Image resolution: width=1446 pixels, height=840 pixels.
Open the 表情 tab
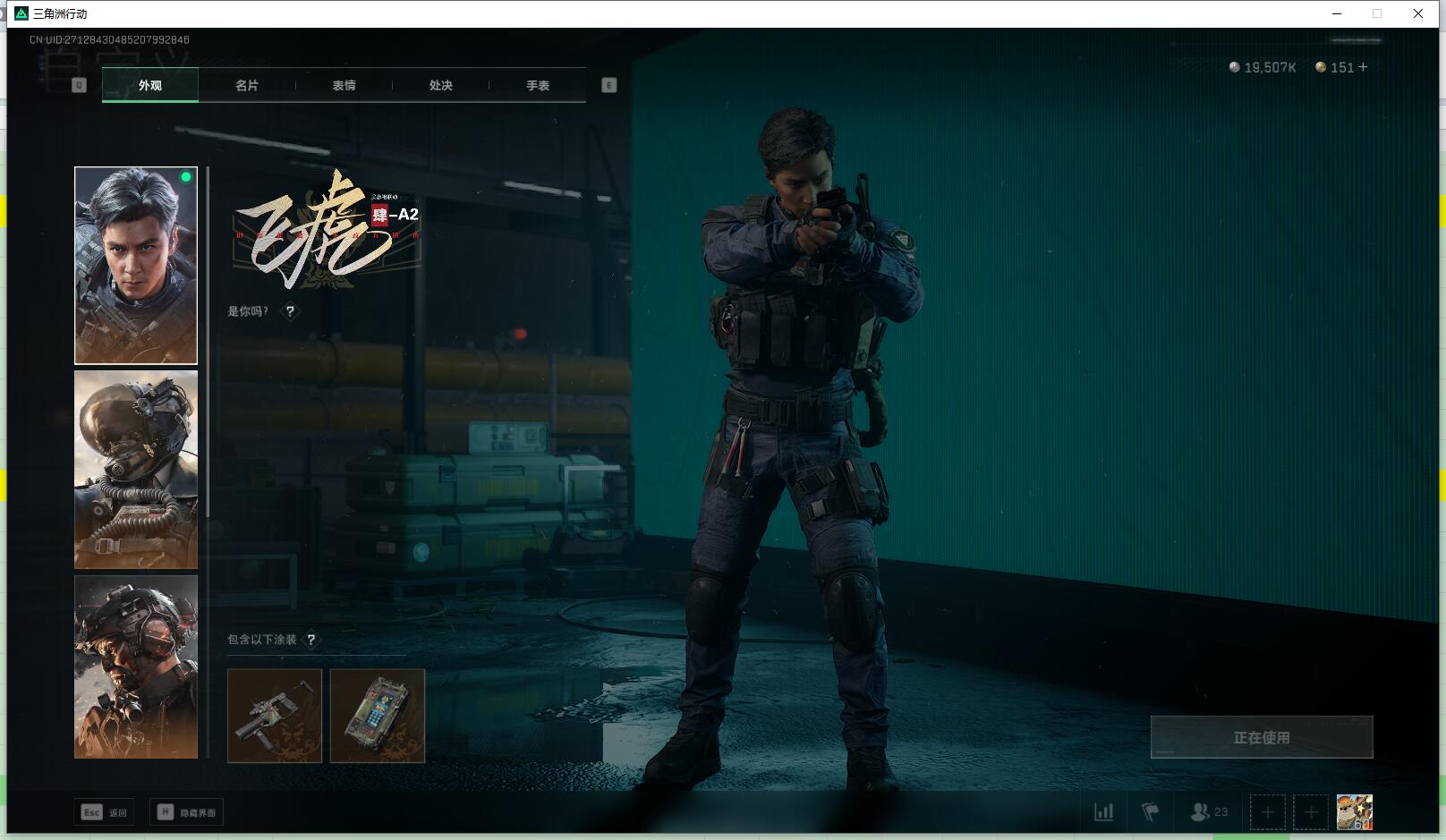(344, 85)
